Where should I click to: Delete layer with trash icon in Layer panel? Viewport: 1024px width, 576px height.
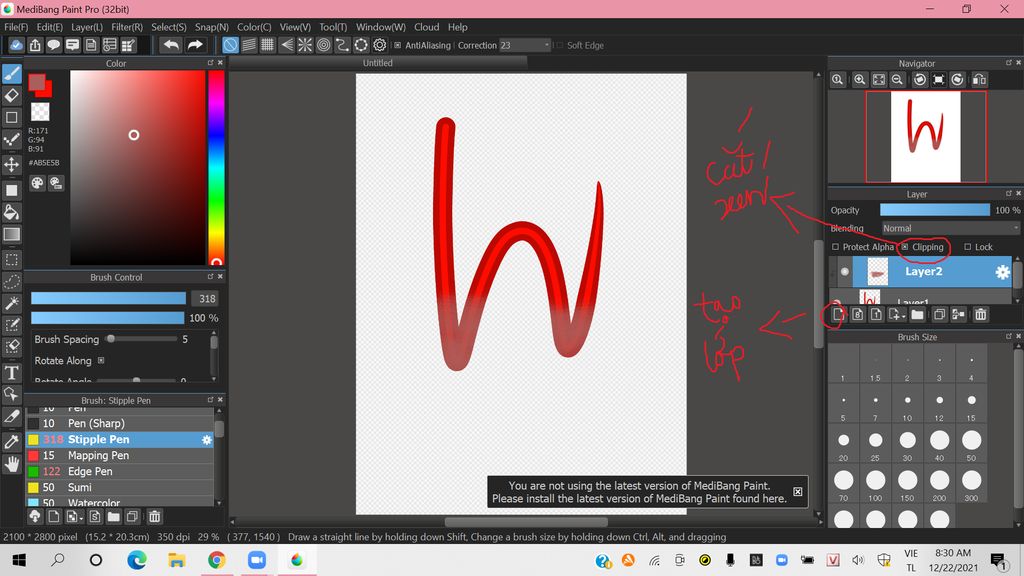pyautogui.click(x=980, y=315)
